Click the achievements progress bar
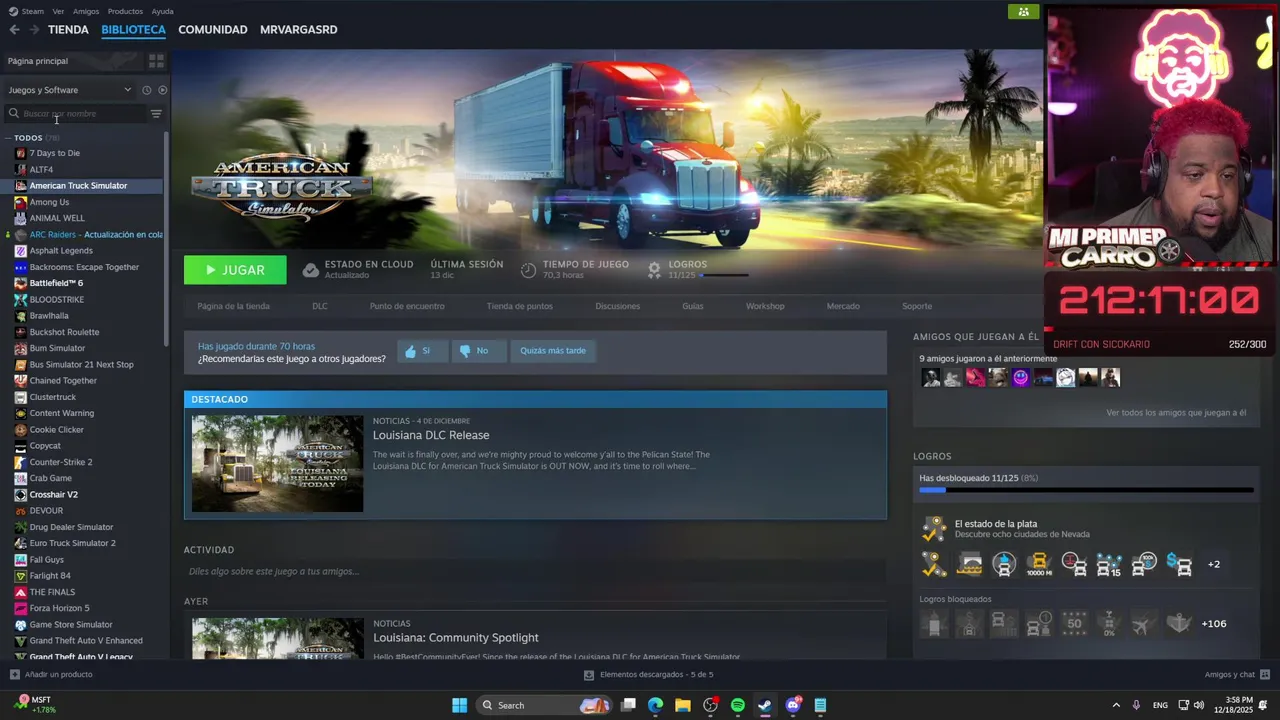 (x=1086, y=491)
